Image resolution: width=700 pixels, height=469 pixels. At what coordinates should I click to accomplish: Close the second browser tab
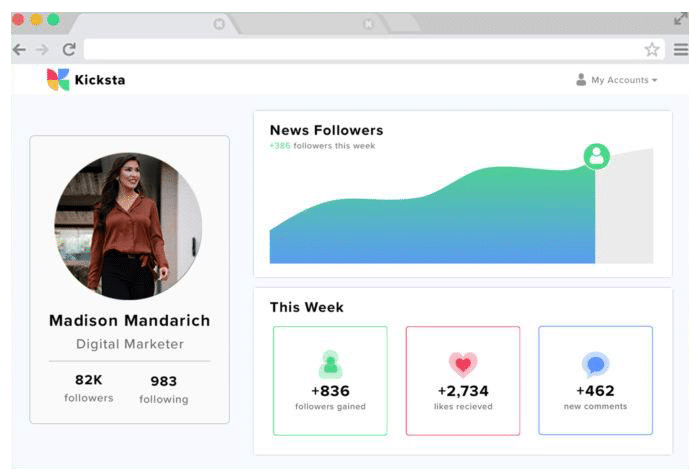368,24
